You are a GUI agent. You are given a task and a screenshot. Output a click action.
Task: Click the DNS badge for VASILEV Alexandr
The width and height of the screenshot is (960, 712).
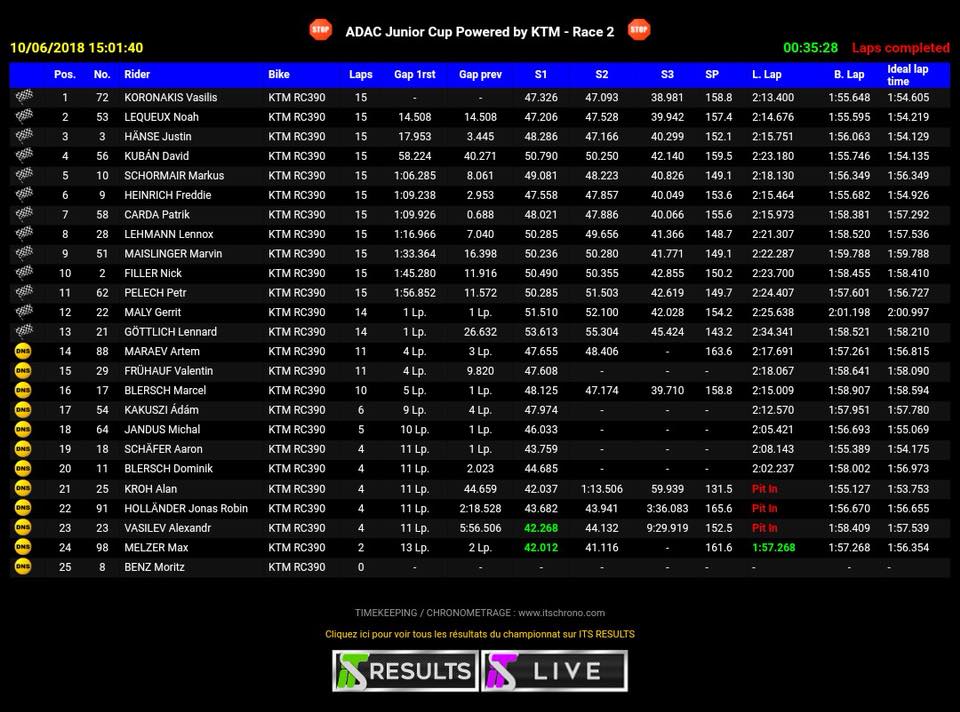[x=23, y=528]
